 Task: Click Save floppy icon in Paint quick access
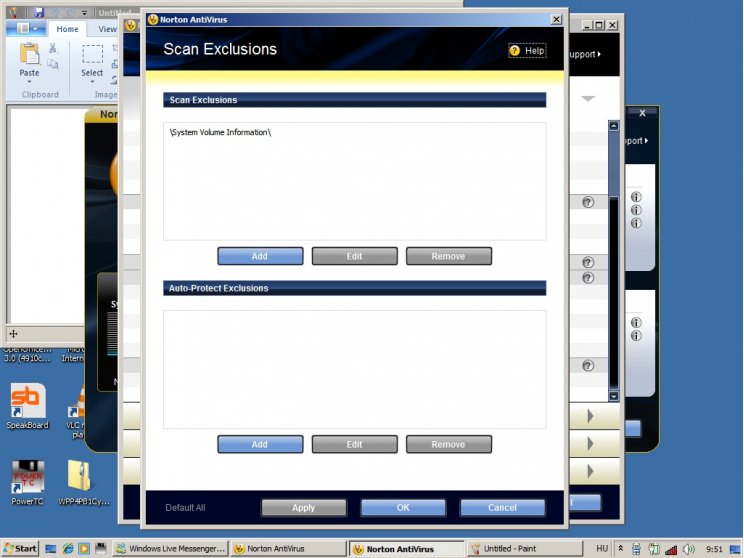(x=38, y=12)
